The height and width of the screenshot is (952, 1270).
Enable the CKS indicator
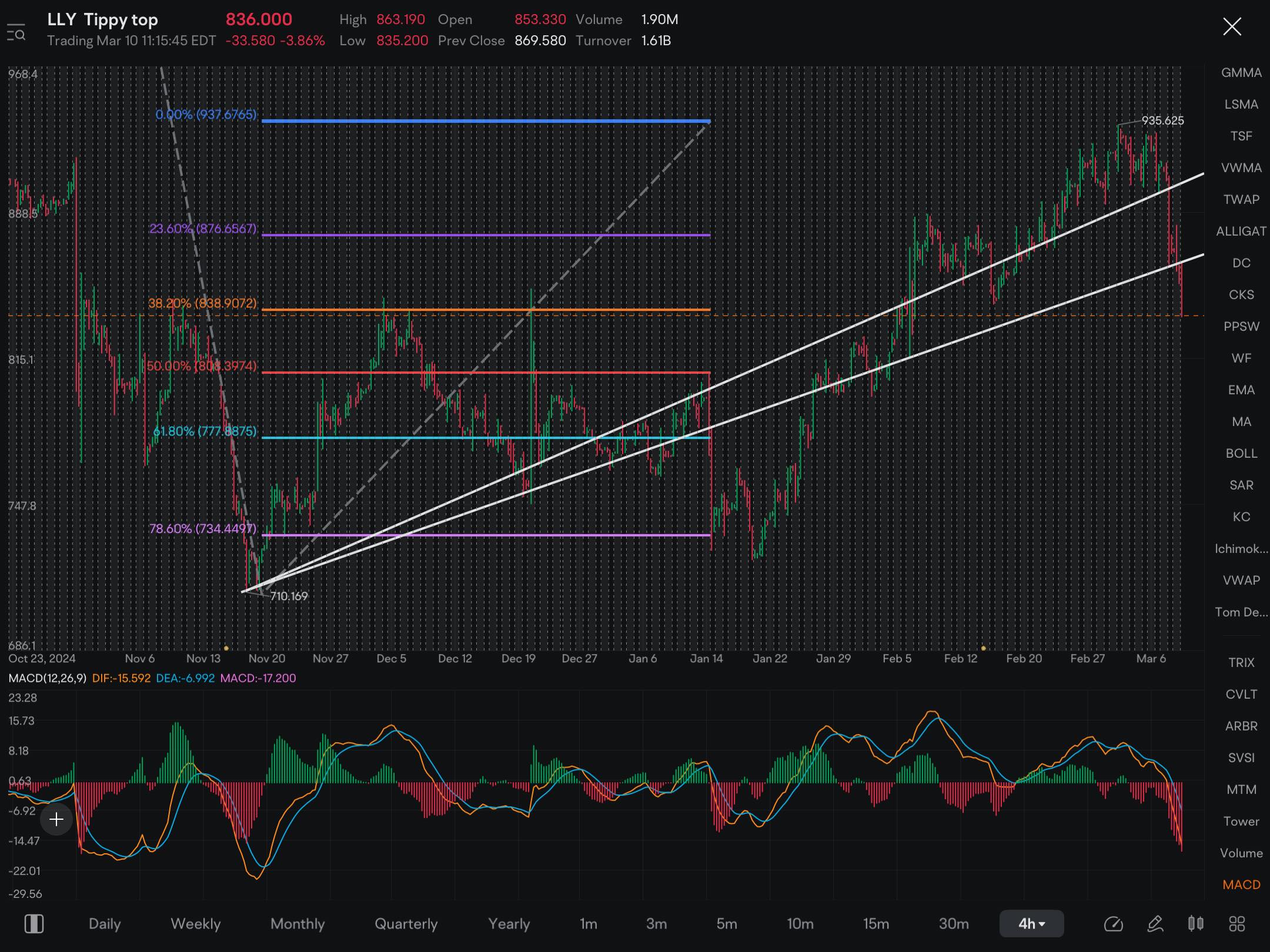[1241, 295]
